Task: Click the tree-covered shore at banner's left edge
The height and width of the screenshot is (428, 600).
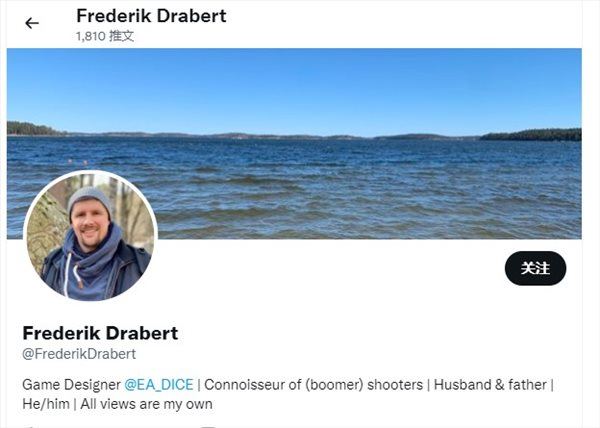Action: point(34,129)
